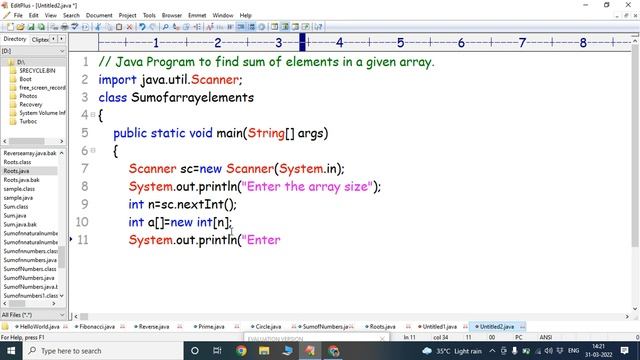
Task: Select the Turboc folder in directory tree
Action: [x=28, y=121]
